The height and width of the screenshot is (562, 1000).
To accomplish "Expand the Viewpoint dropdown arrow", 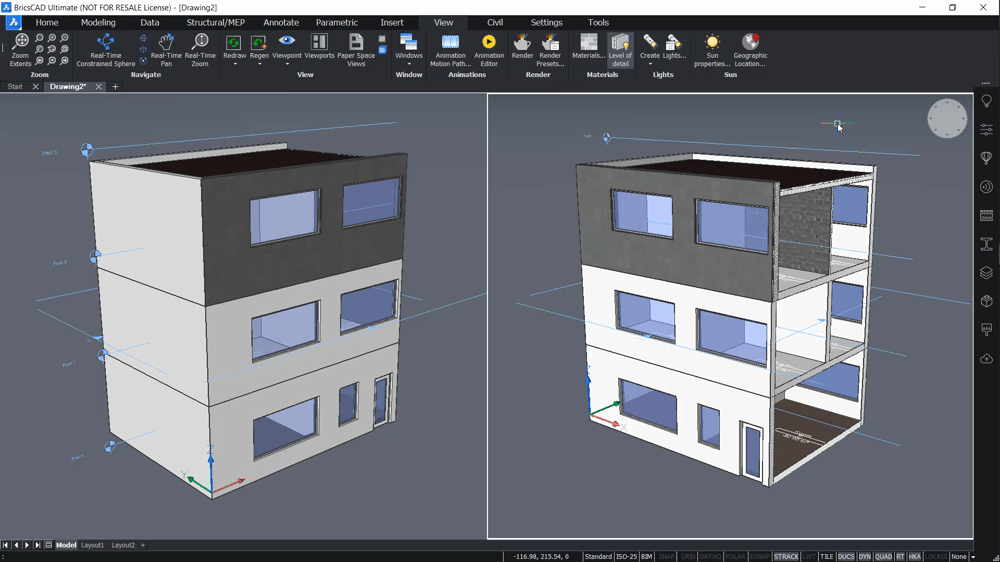I will 287,64.
